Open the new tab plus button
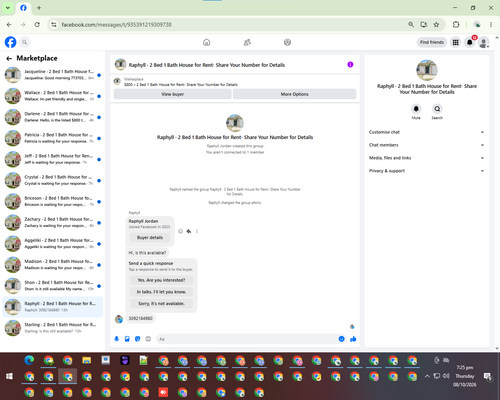Image resolution: width=500 pixels, height=400 pixels. 39,8
